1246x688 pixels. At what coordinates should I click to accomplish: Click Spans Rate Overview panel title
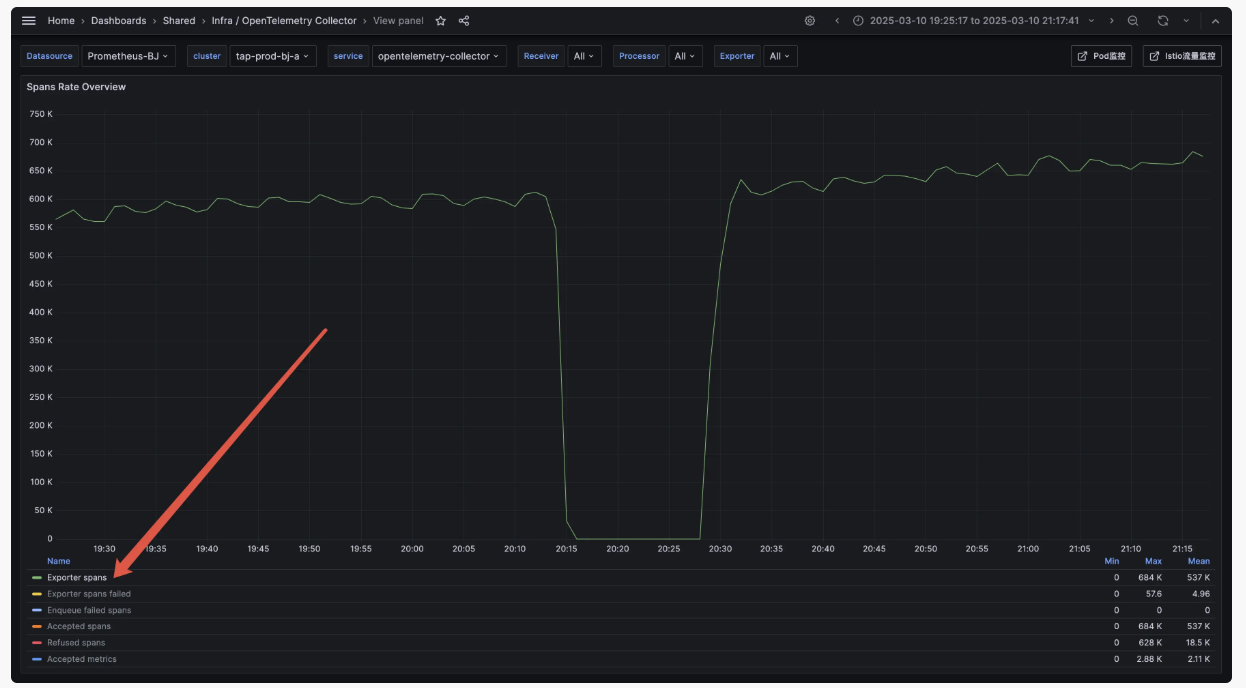[x=76, y=87]
